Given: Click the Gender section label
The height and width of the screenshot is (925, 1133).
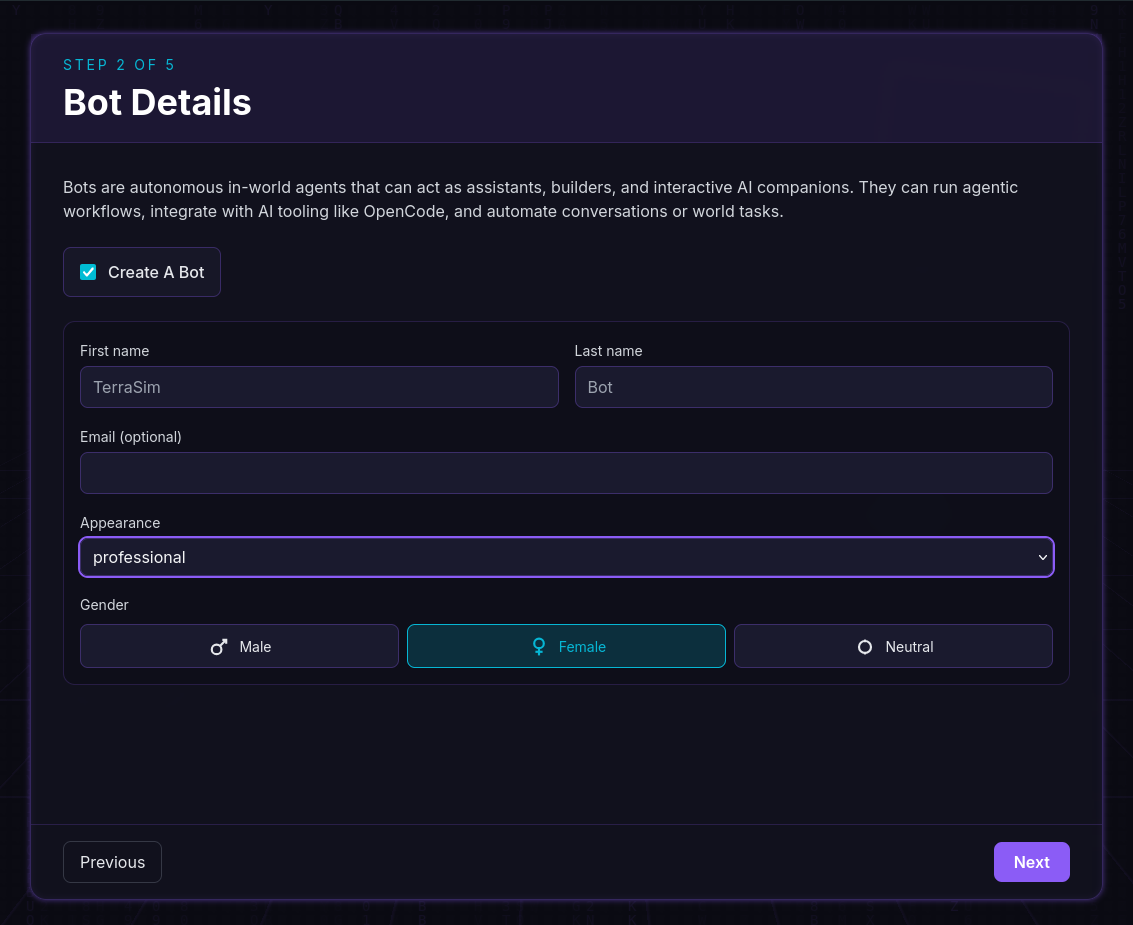Looking at the screenshot, I should click(x=104, y=605).
